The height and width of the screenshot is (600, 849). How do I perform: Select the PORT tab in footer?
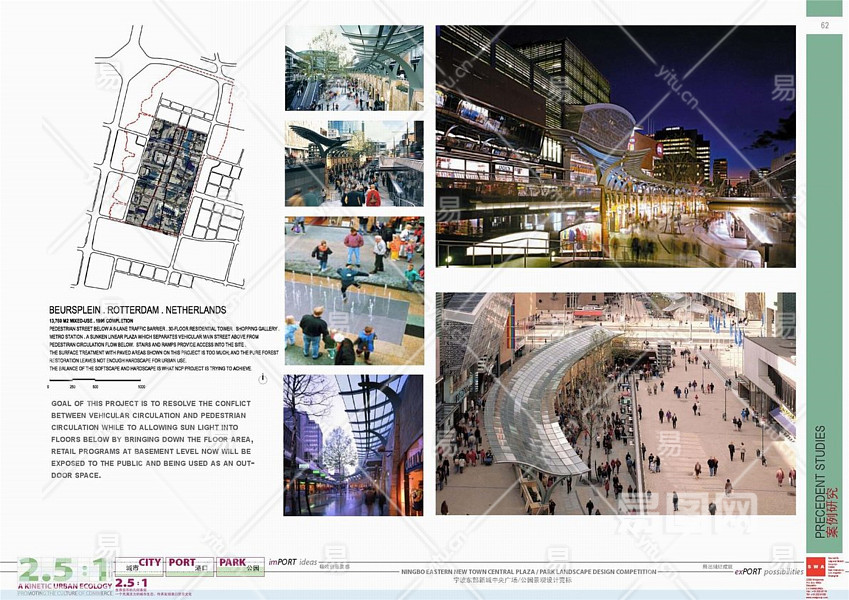click(189, 566)
